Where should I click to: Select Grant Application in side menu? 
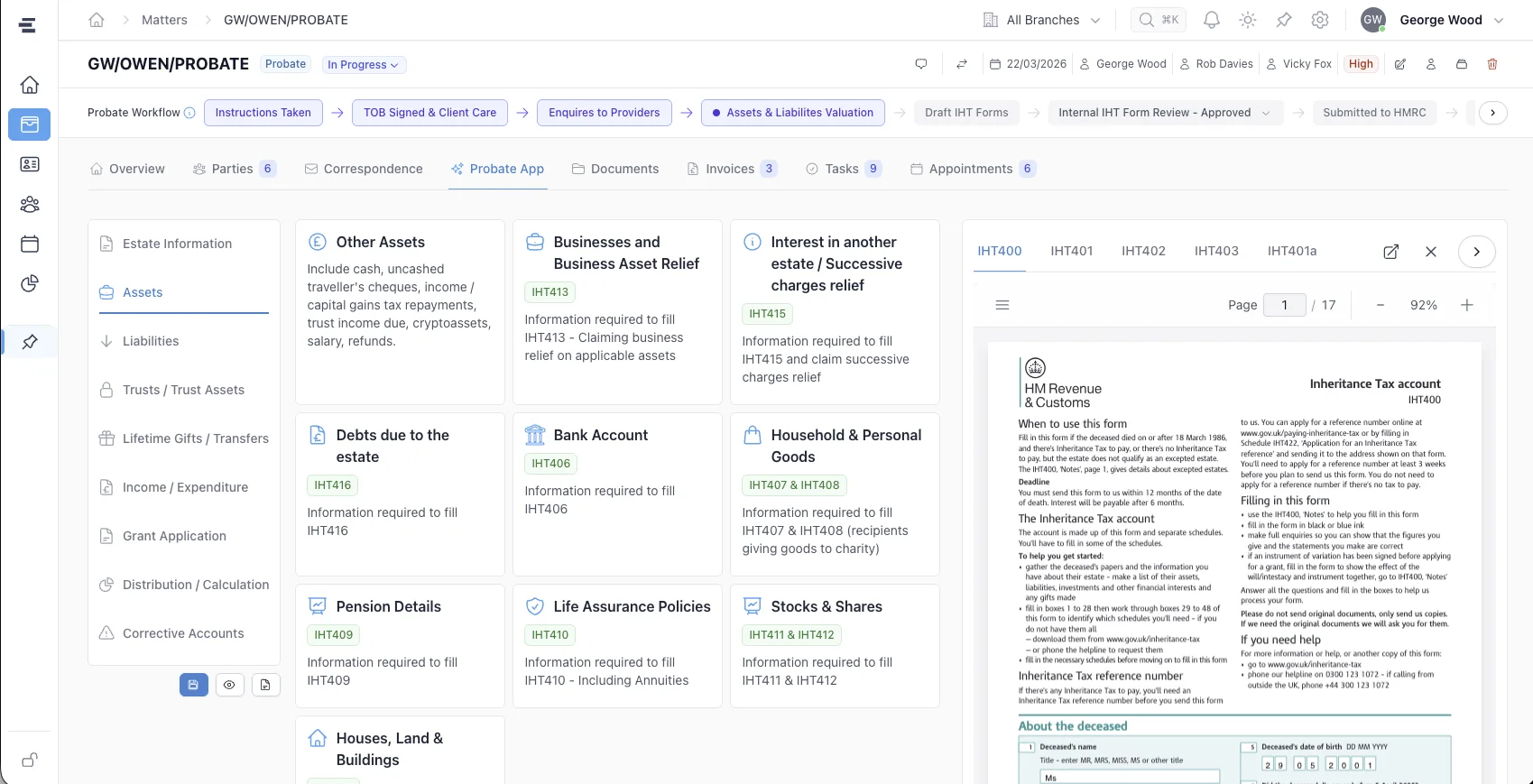(x=184, y=536)
